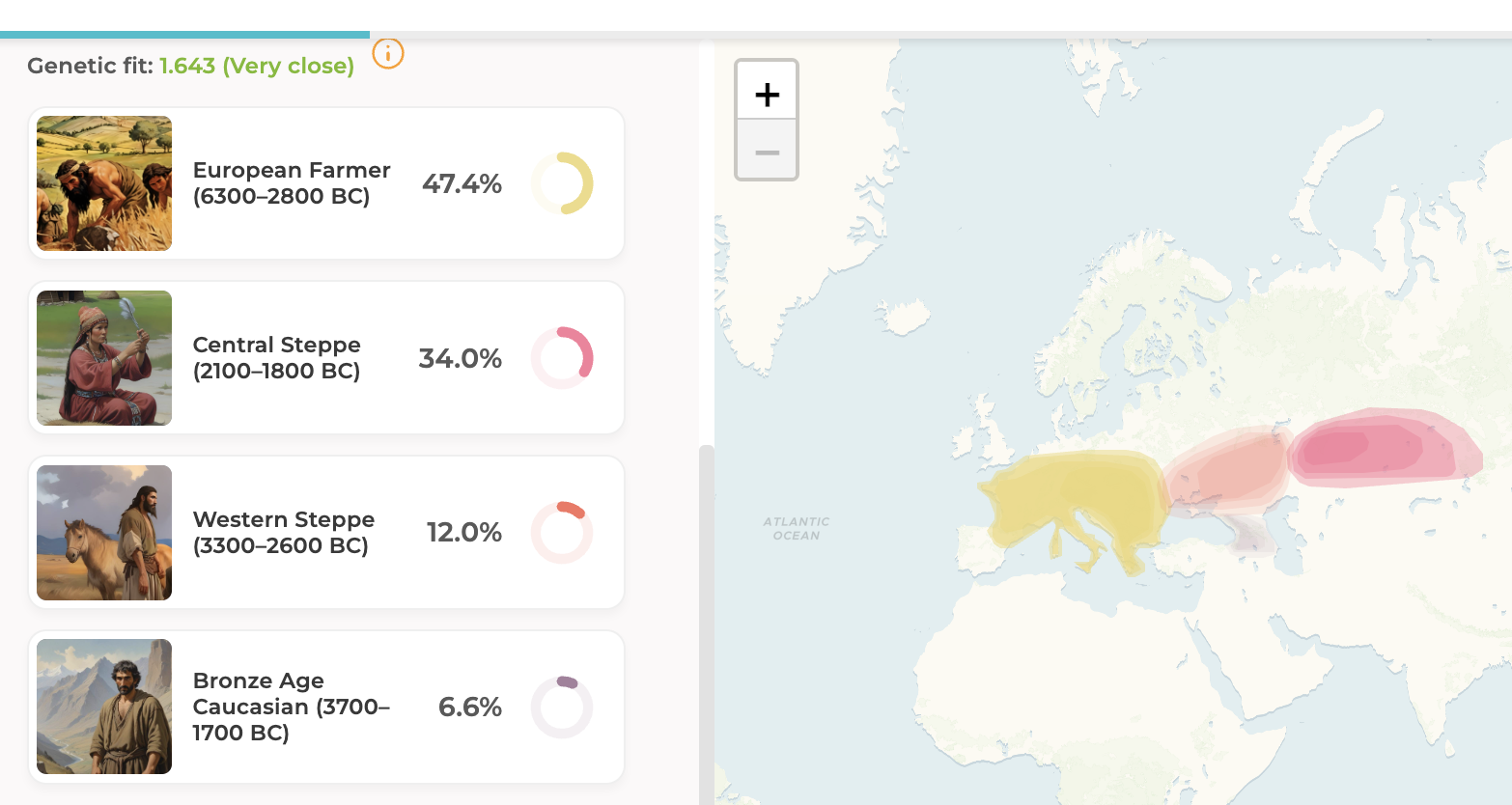Open the Bronze Age Caucasian illustration

coord(104,707)
